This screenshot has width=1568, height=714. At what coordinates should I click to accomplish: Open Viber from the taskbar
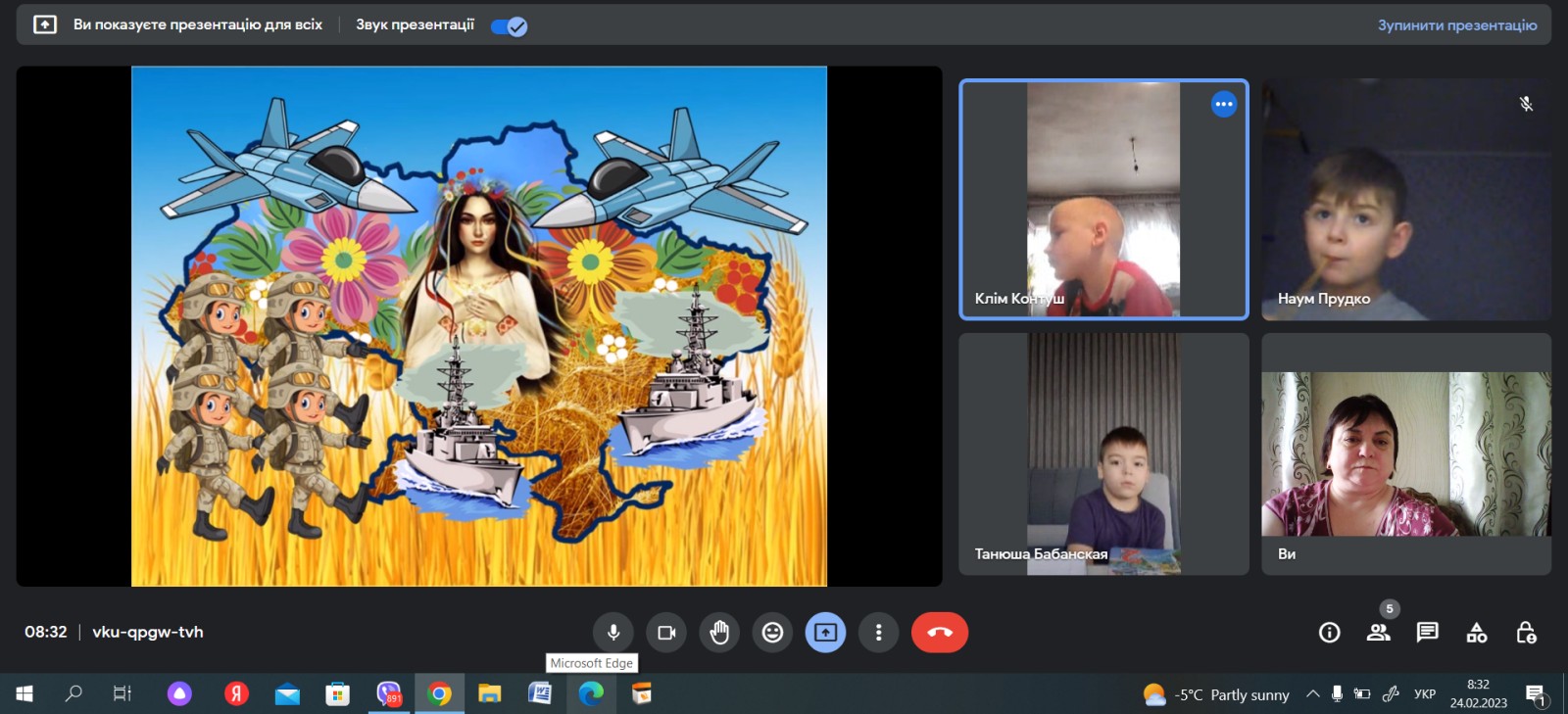click(x=389, y=693)
